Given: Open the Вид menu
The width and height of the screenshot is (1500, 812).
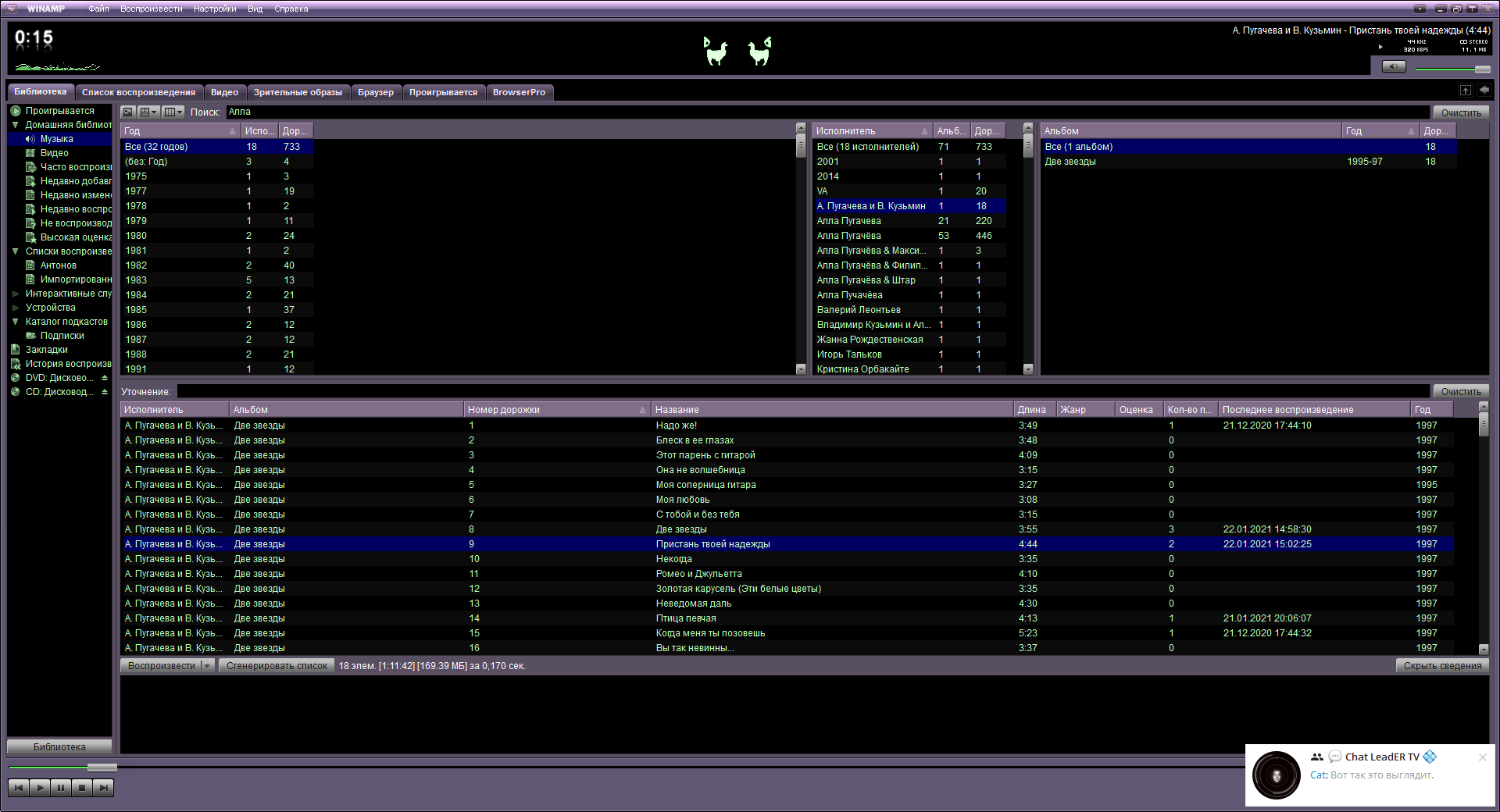Looking at the screenshot, I should tap(255, 9).
